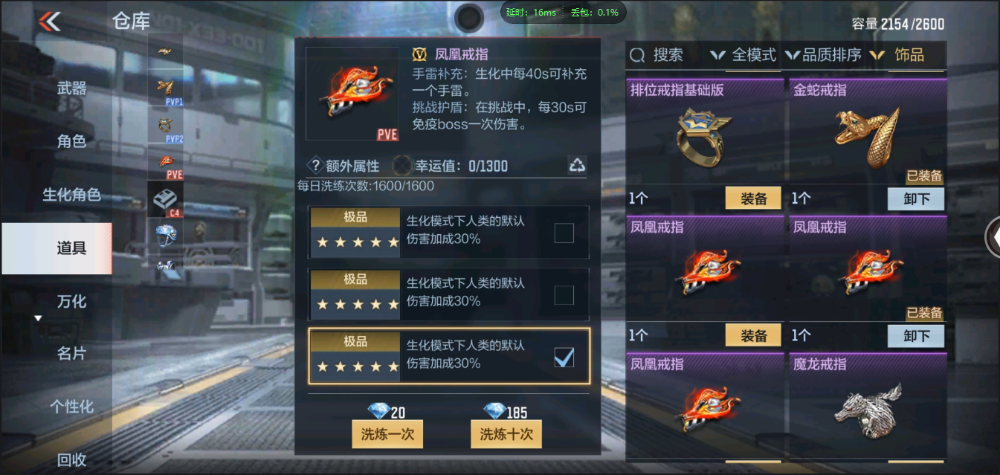Select the PVE ring icon in the sub-list
Viewport: 1000px width, 475px height.
point(166,164)
